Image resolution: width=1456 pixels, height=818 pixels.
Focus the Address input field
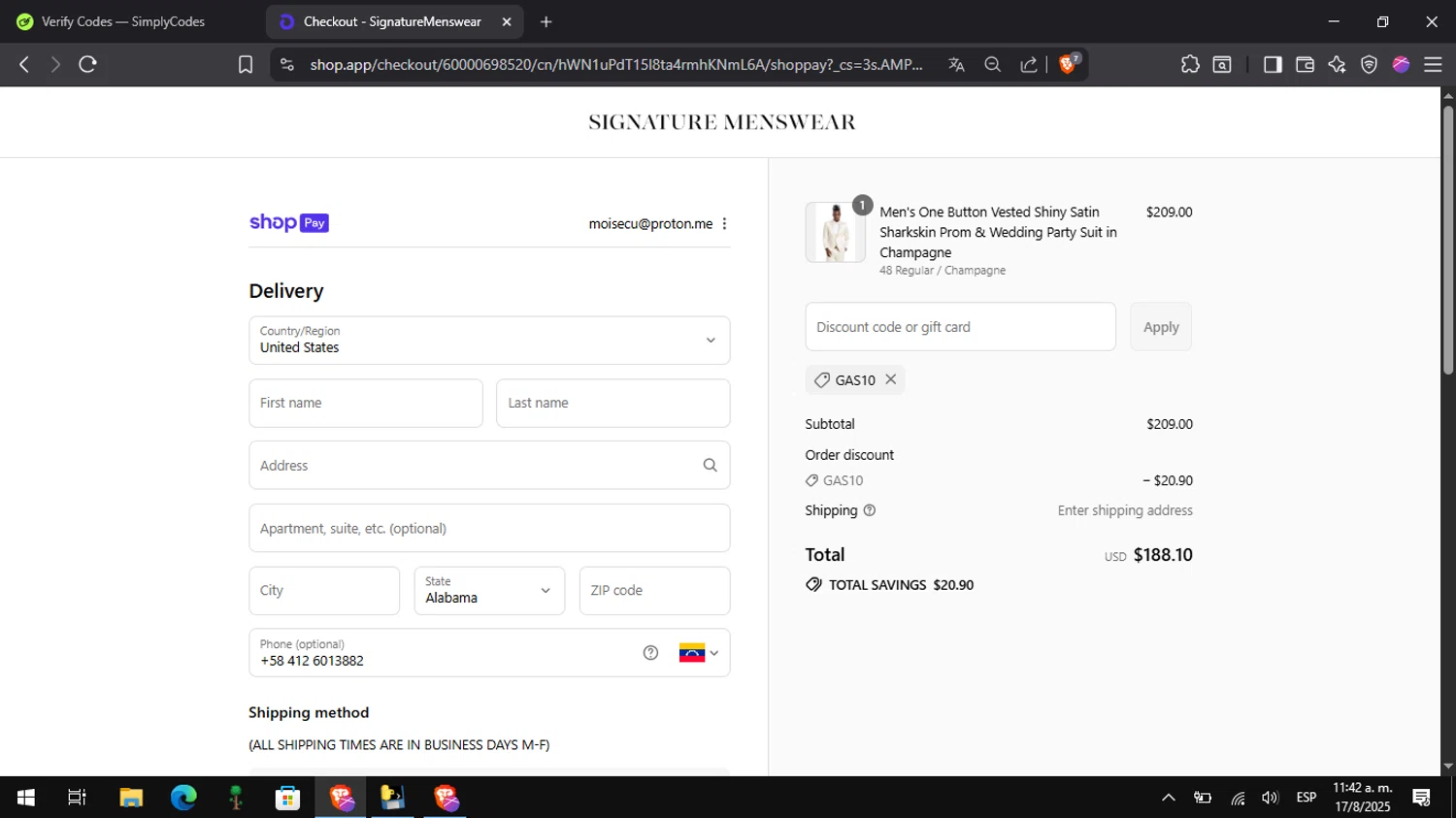(x=489, y=465)
